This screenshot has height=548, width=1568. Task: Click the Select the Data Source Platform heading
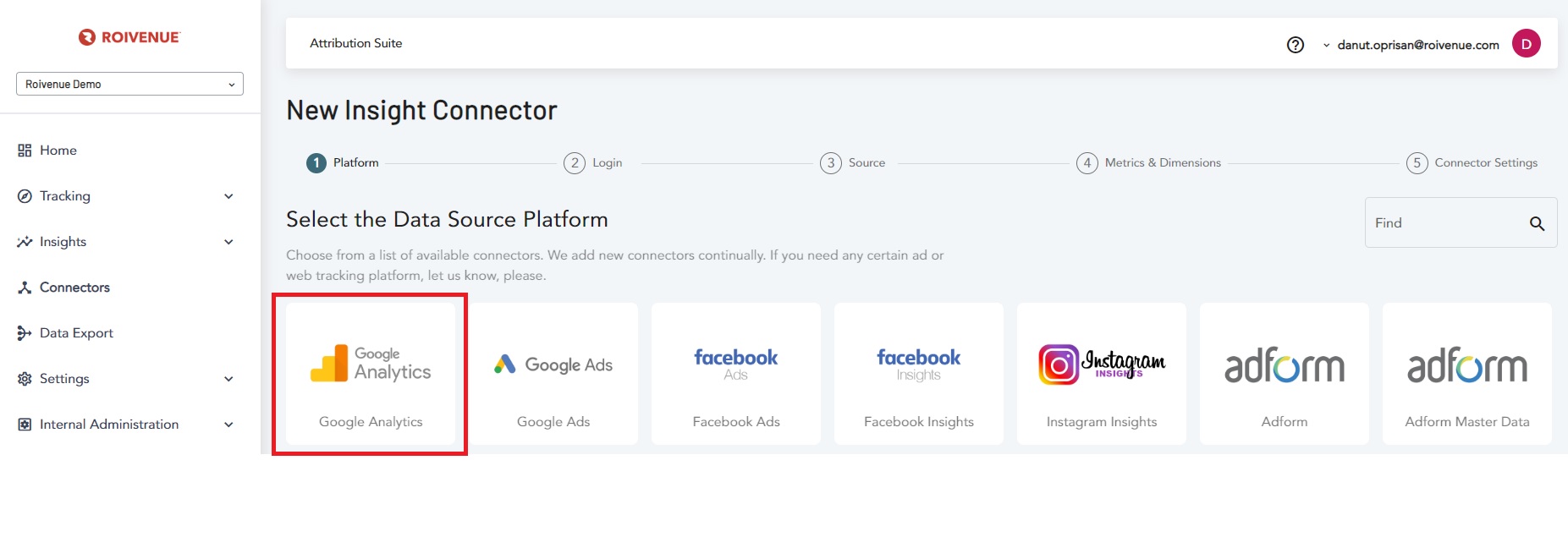pyautogui.click(x=447, y=219)
